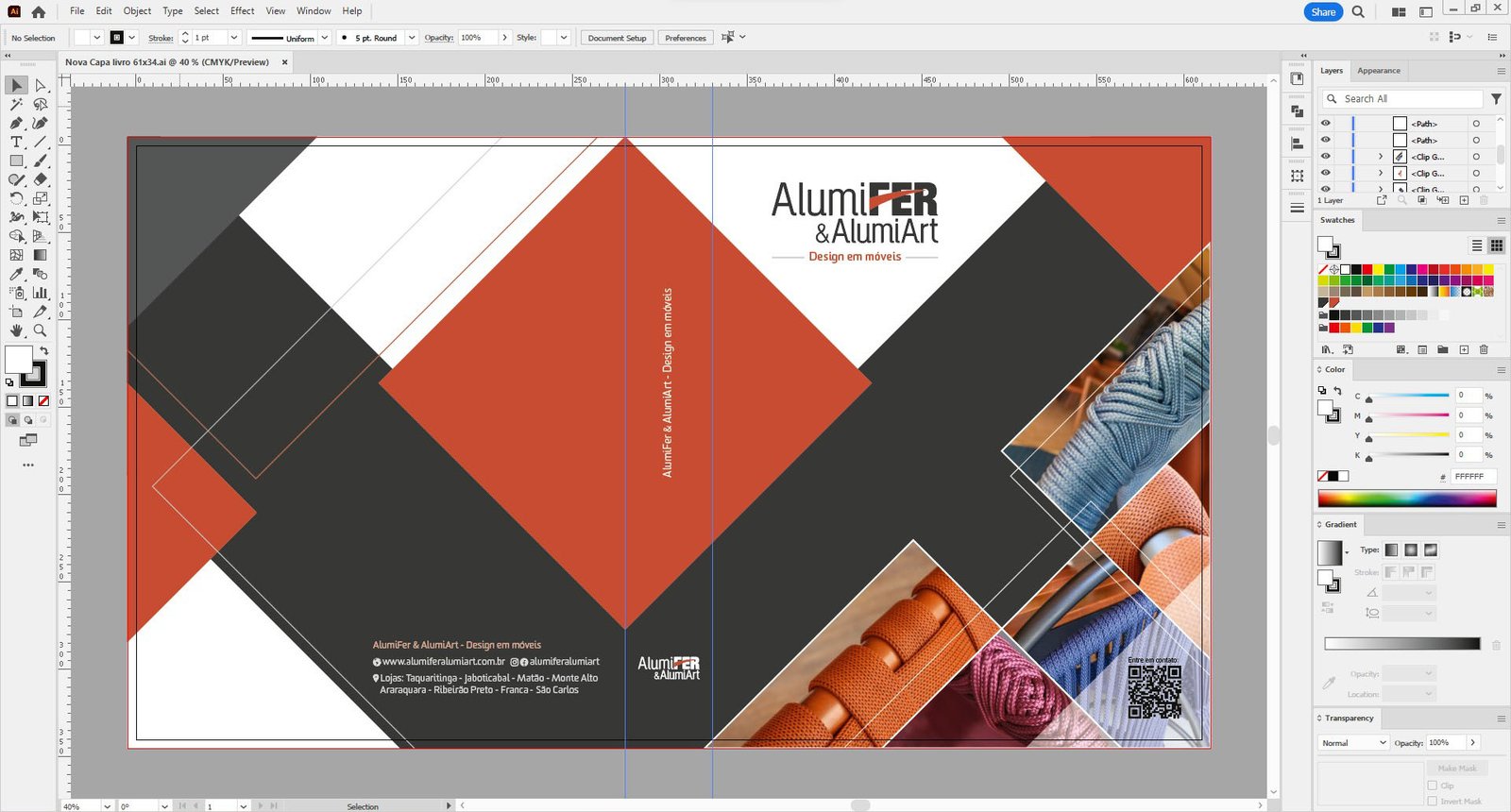Select the Rotate tool
The image size is (1511, 812).
16,198
